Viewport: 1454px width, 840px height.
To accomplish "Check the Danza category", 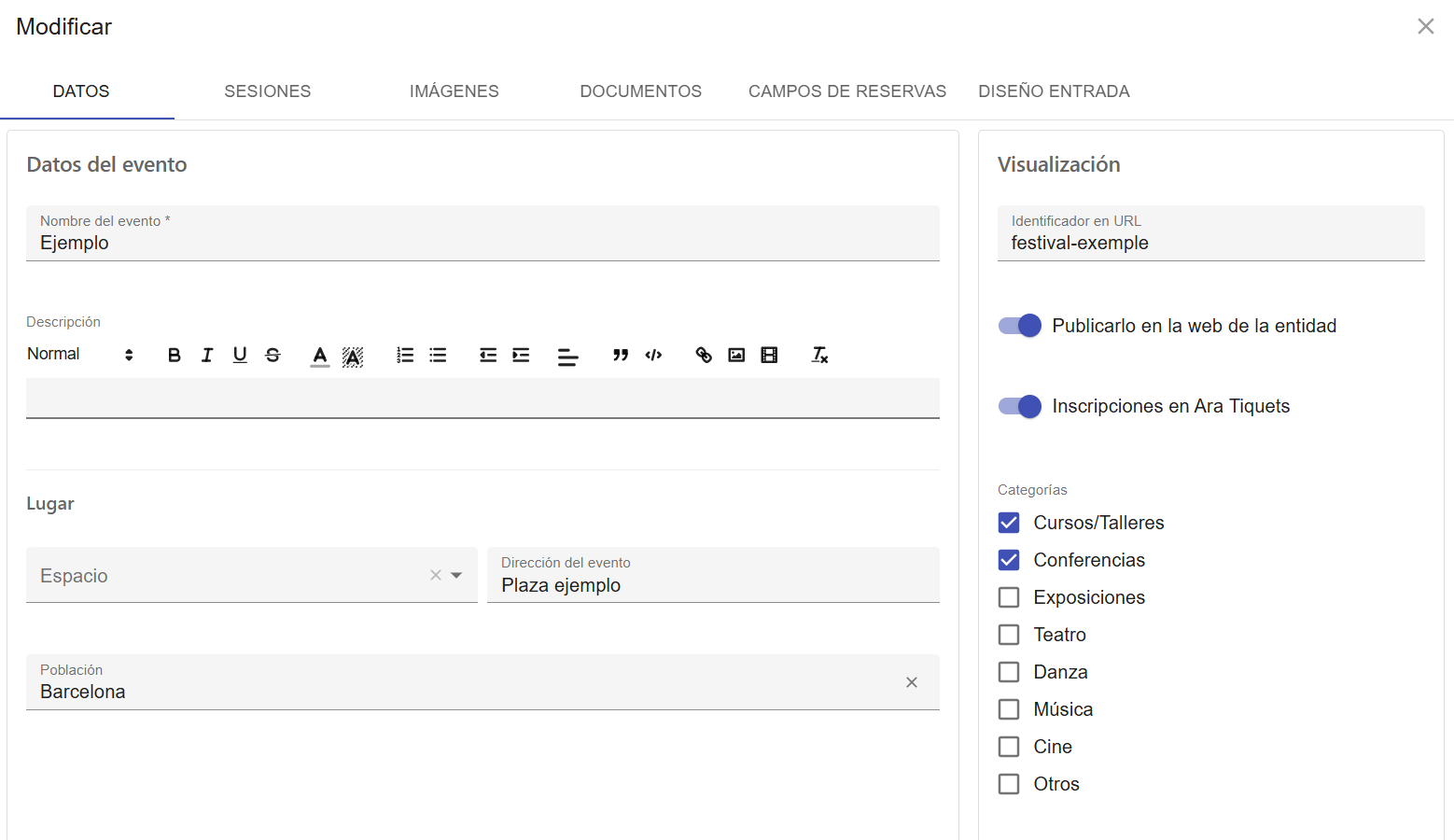I will (x=1009, y=672).
